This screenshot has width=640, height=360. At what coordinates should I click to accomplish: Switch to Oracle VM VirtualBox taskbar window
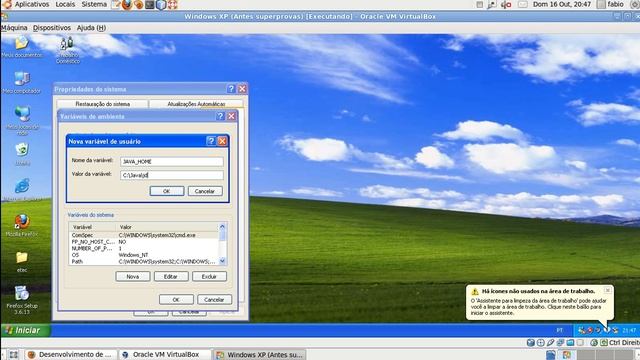165,355
